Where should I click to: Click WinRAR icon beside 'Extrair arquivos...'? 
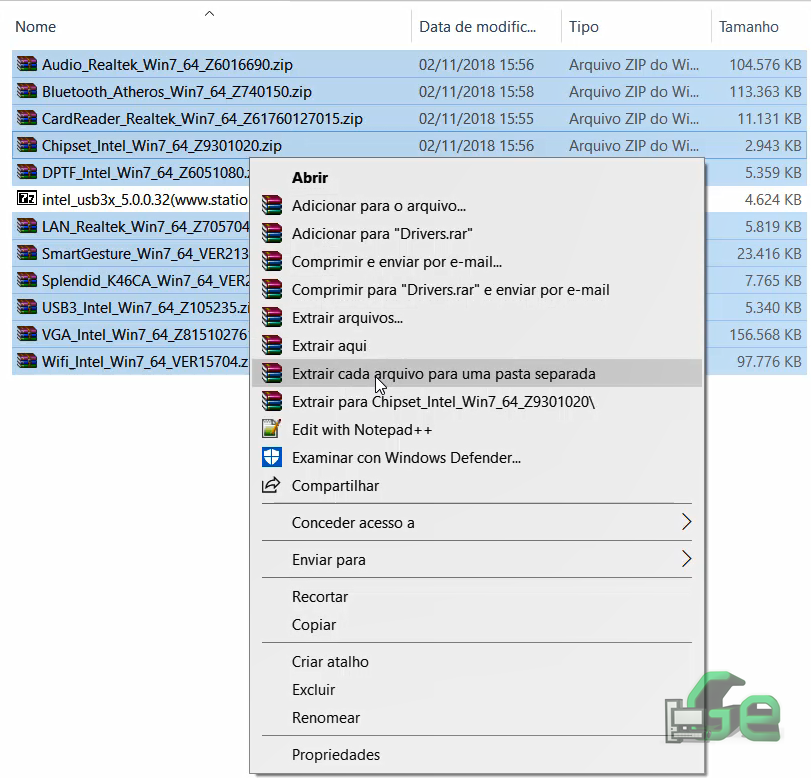tap(272, 317)
